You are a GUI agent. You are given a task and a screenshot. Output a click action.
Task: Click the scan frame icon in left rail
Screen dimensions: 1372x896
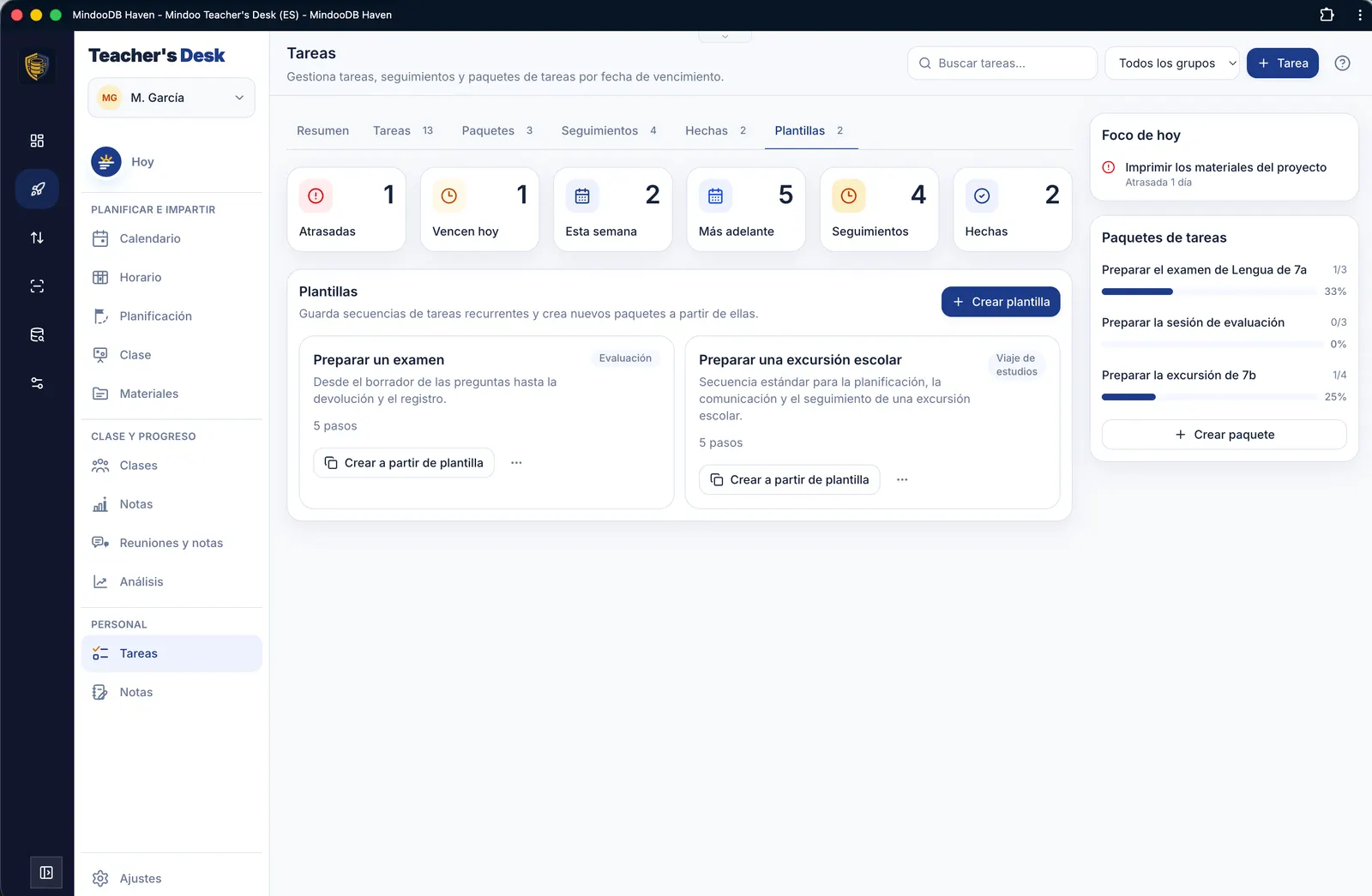coord(37,286)
